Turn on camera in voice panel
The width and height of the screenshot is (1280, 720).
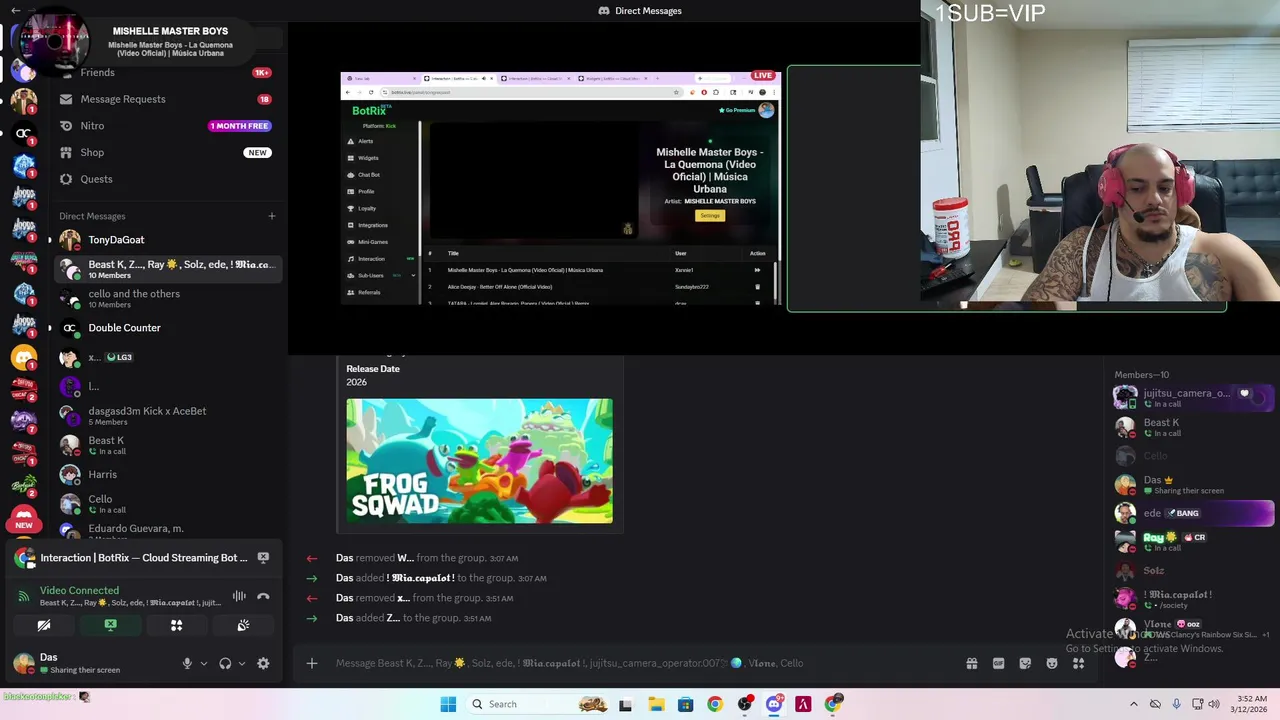pos(44,625)
